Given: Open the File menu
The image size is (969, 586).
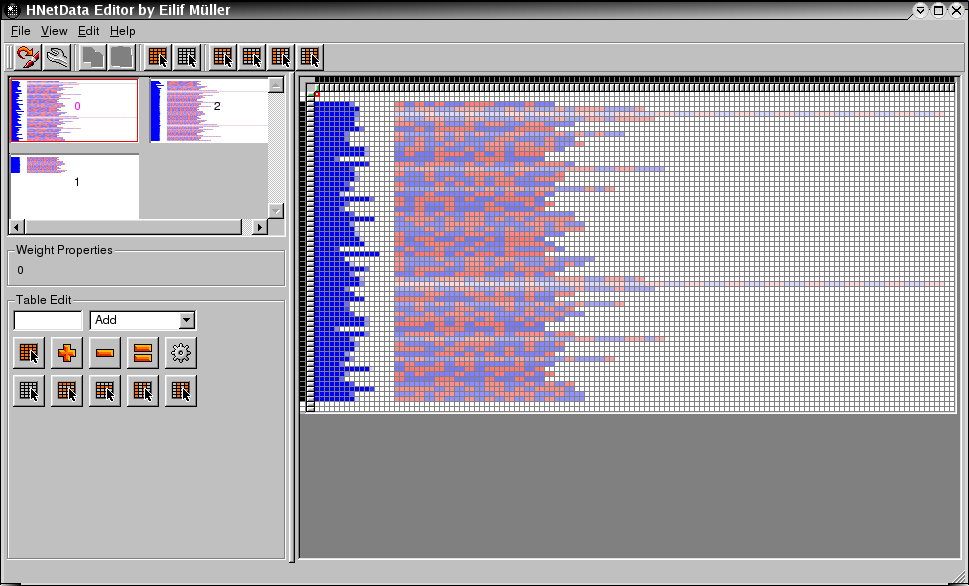Looking at the screenshot, I should click(20, 31).
